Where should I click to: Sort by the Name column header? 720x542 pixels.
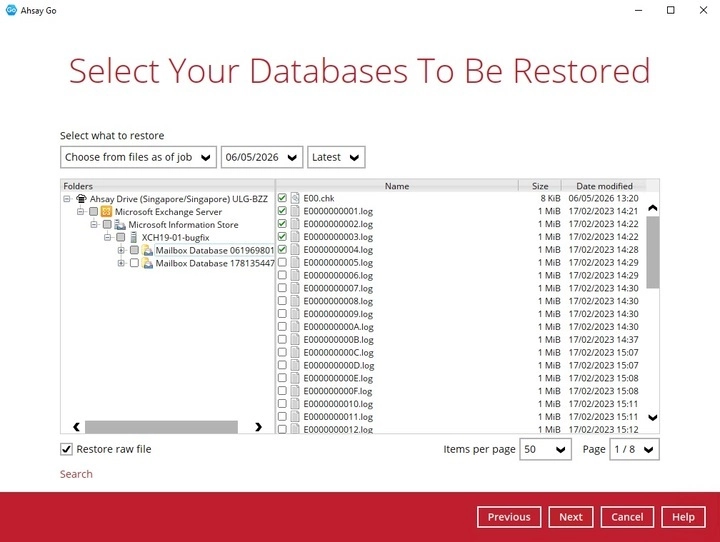pos(397,186)
